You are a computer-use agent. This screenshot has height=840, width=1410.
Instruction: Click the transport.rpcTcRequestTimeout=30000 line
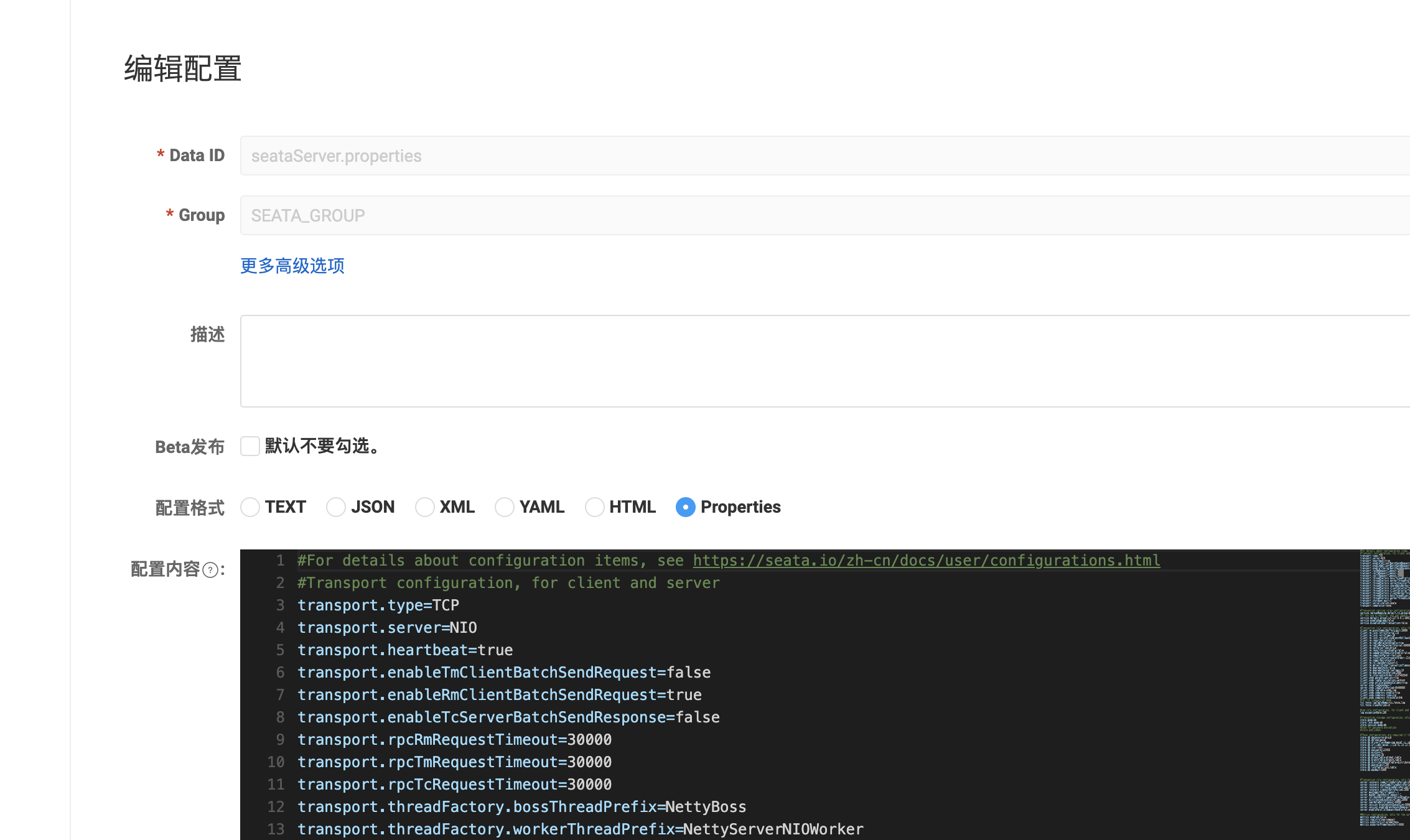click(455, 784)
